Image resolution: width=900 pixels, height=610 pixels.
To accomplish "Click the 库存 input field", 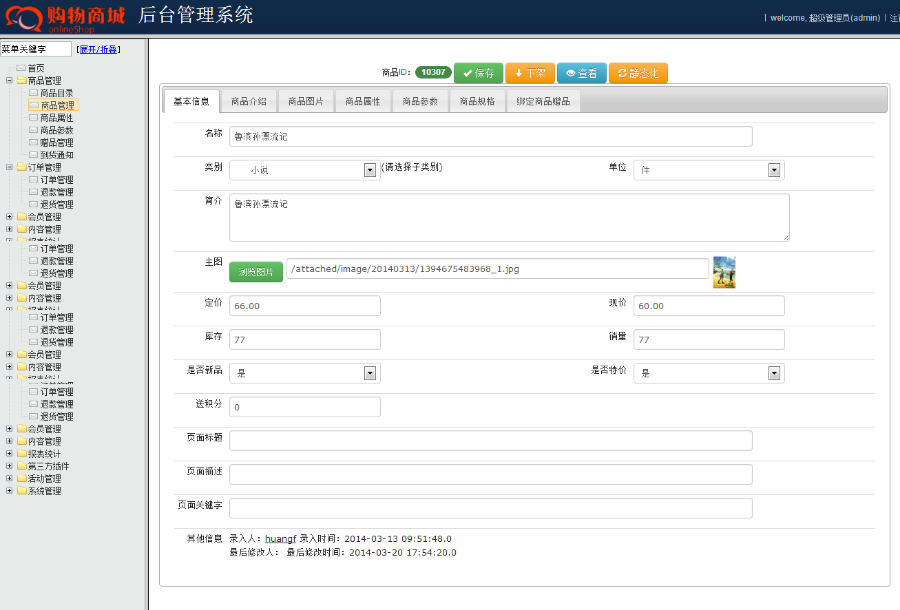I will coord(305,340).
